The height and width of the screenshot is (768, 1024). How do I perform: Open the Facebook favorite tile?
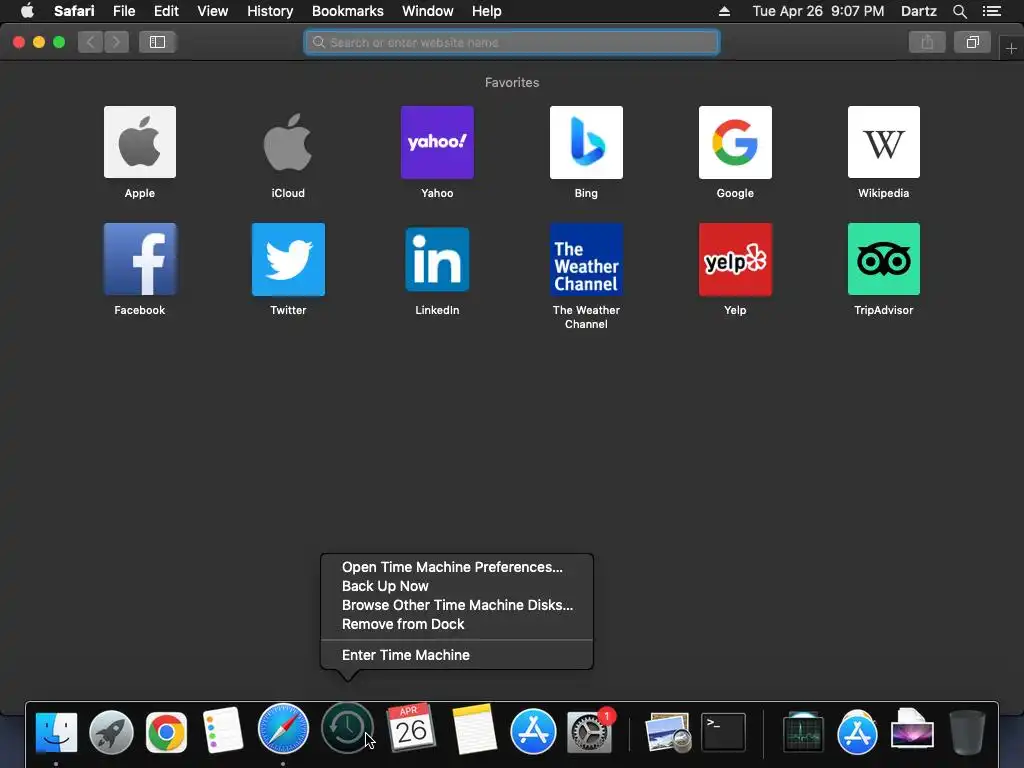point(140,259)
